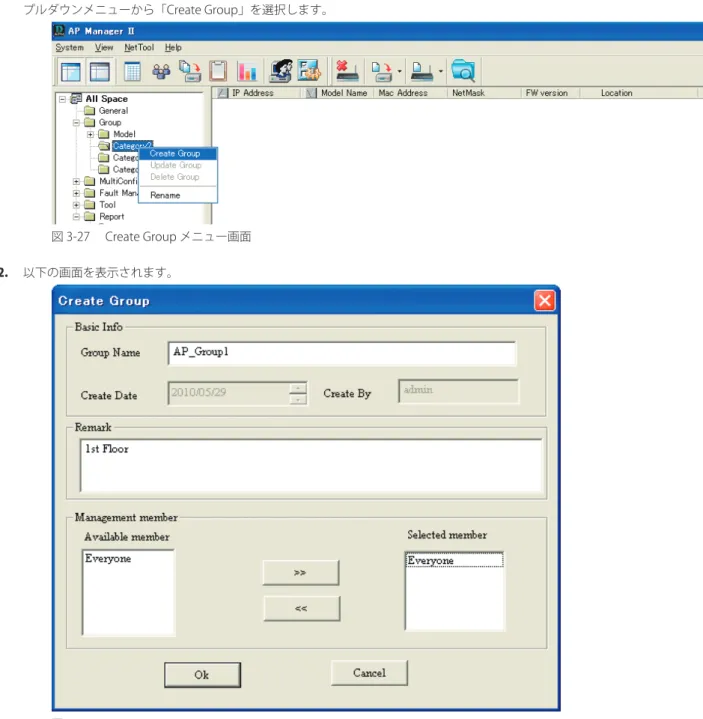Viewport: 703px width, 719px height.
Task: Increment Create Date with up spinner
Action: (x=298, y=388)
